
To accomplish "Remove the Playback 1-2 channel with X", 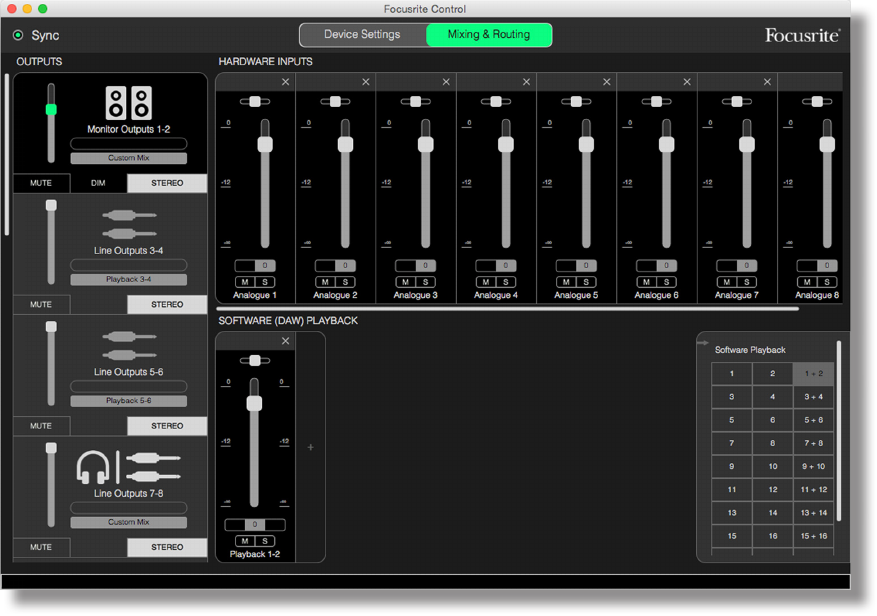I will [285, 341].
